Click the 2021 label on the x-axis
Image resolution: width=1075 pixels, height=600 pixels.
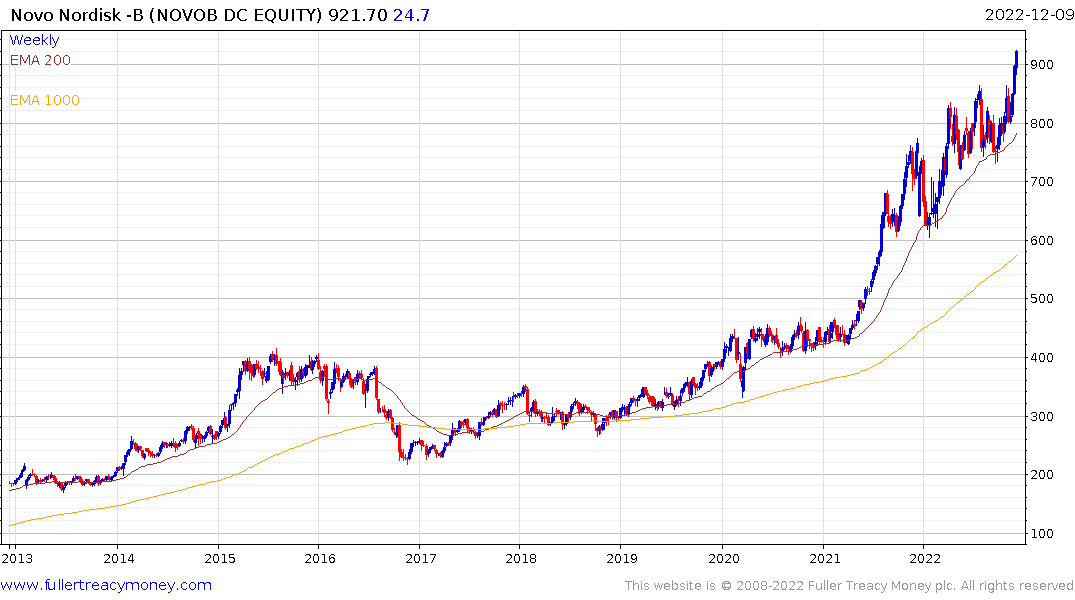pyautogui.click(x=825, y=558)
